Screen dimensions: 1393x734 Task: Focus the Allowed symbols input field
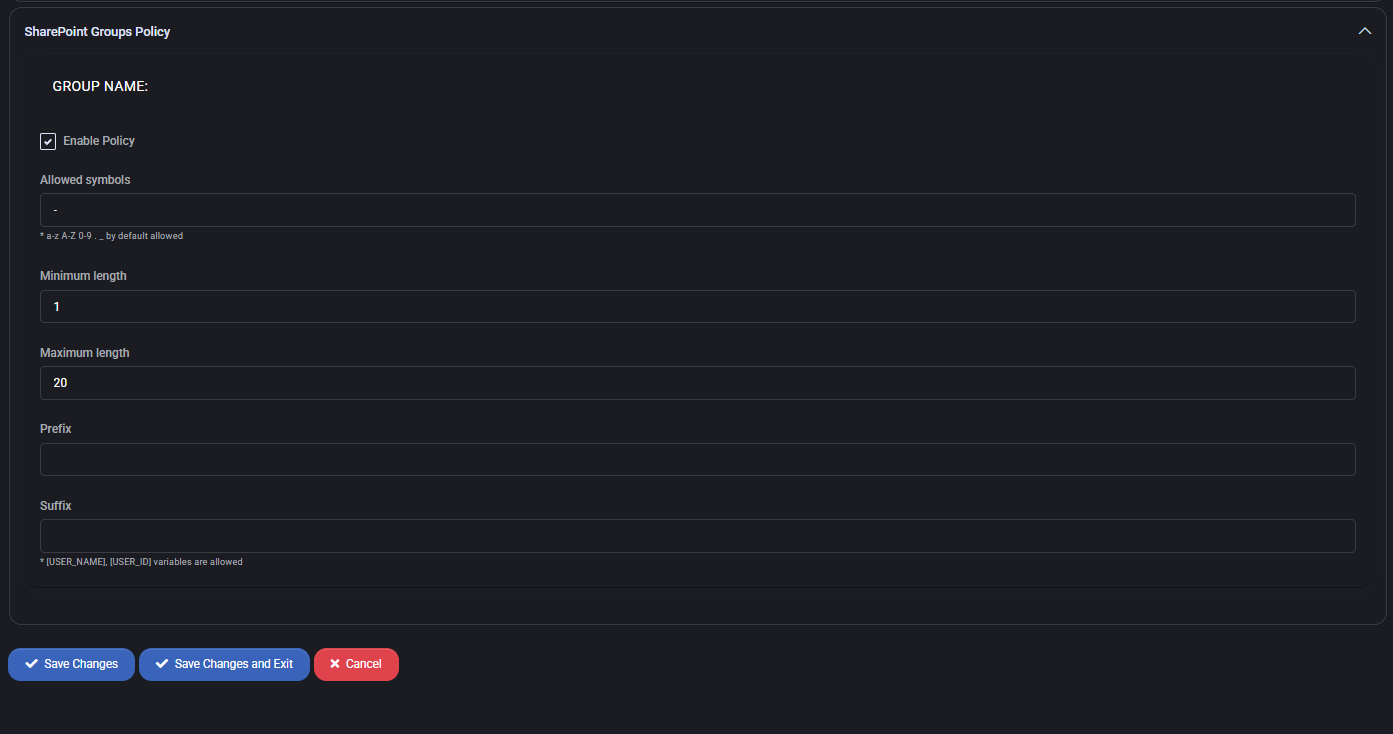point(698,210)
